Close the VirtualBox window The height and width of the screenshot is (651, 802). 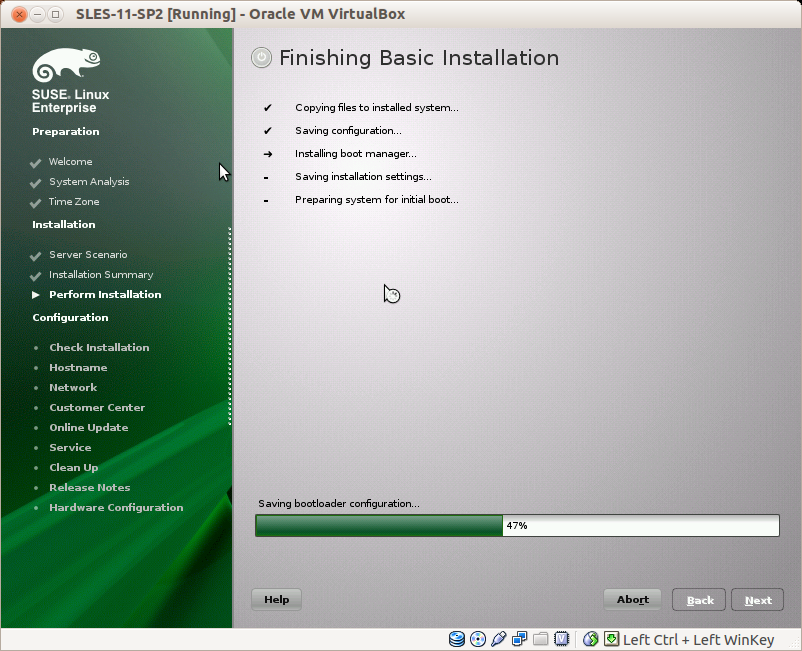(x=19, y=14)
